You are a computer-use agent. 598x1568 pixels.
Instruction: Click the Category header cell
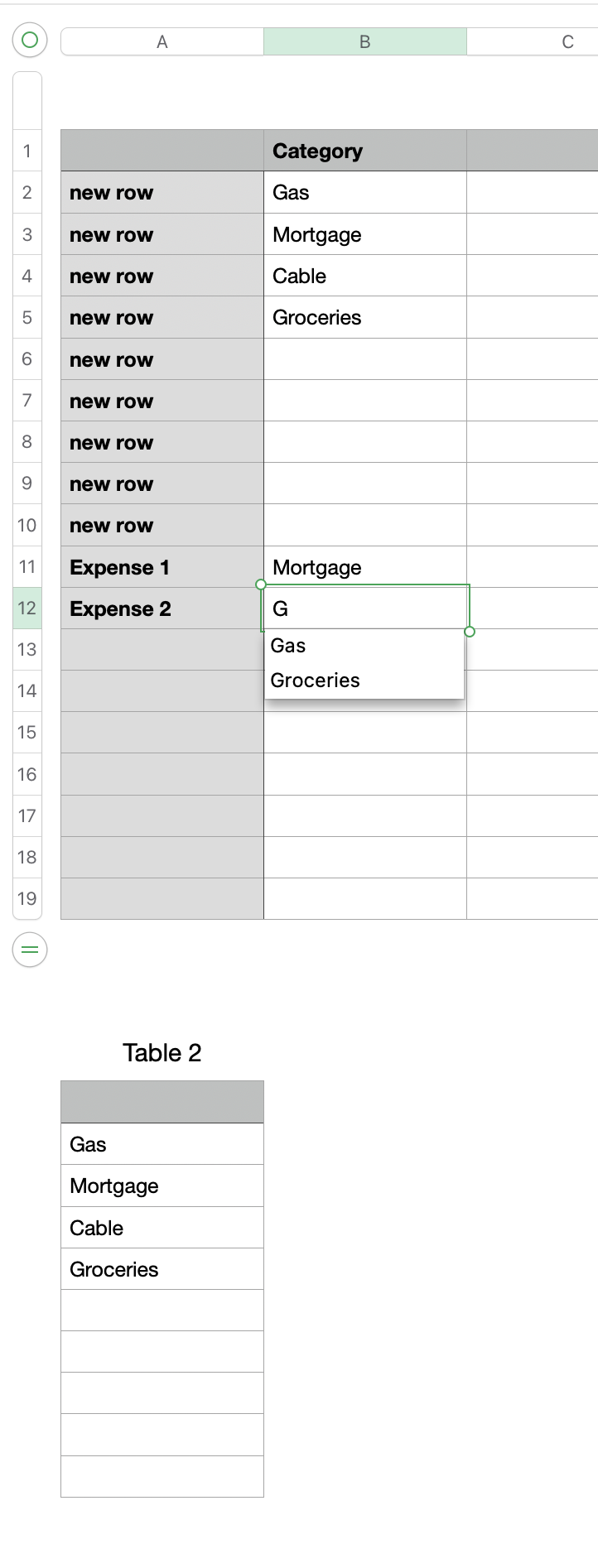pyautogui.click(x=364, y=151)
